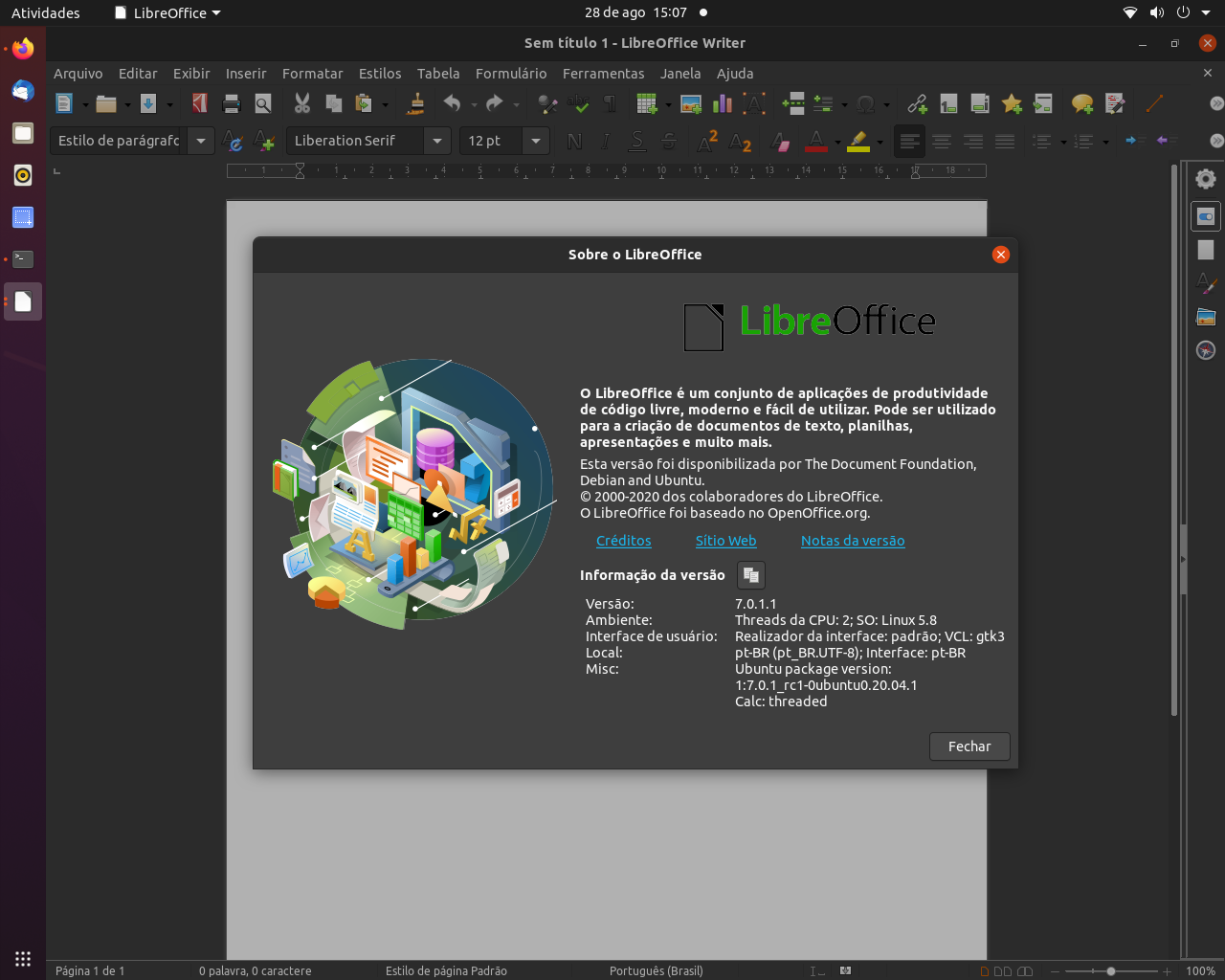
Task: Enable Center alignment button
Action: [942, 141]
